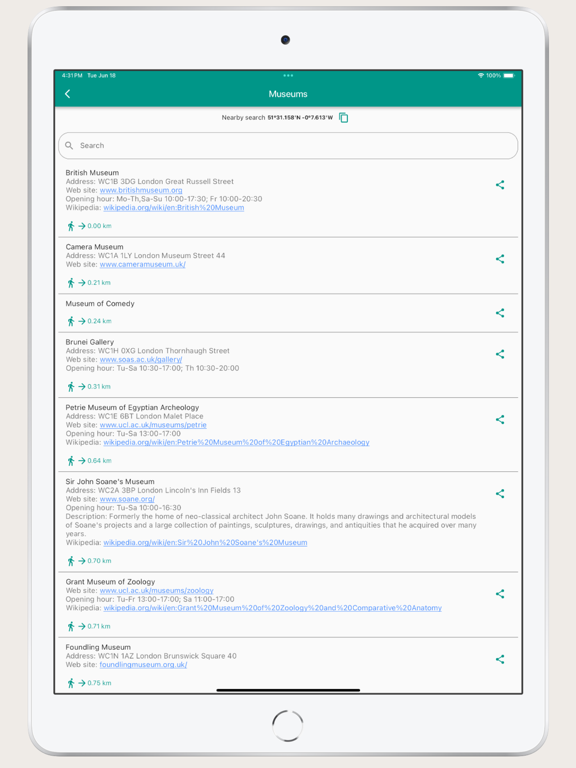Image resolution: width=576 pixels, height=768 pixels.
Task: Select the Camera Museum title
Action: (x=95, y=247)
